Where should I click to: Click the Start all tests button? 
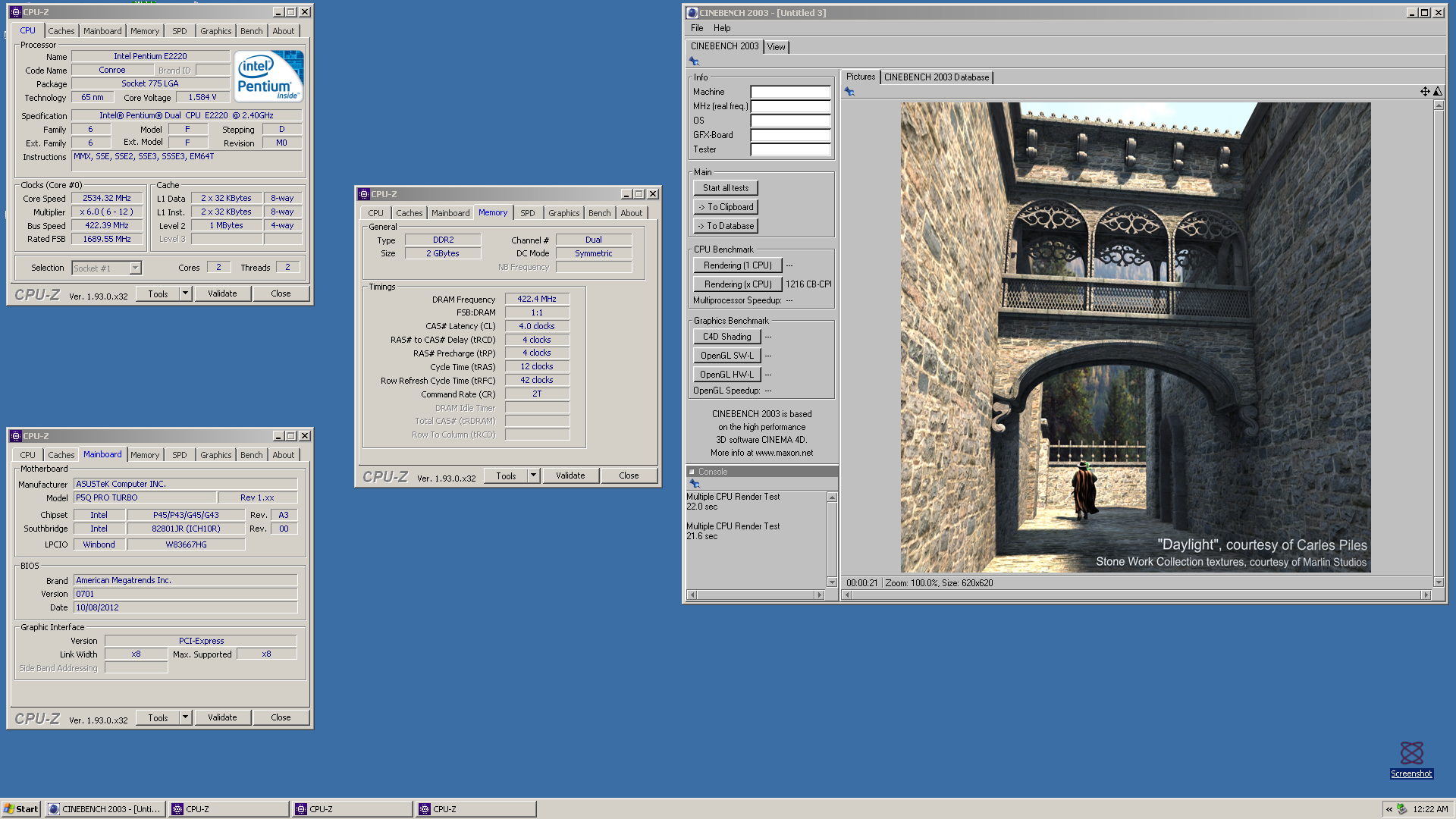(726, 188)
